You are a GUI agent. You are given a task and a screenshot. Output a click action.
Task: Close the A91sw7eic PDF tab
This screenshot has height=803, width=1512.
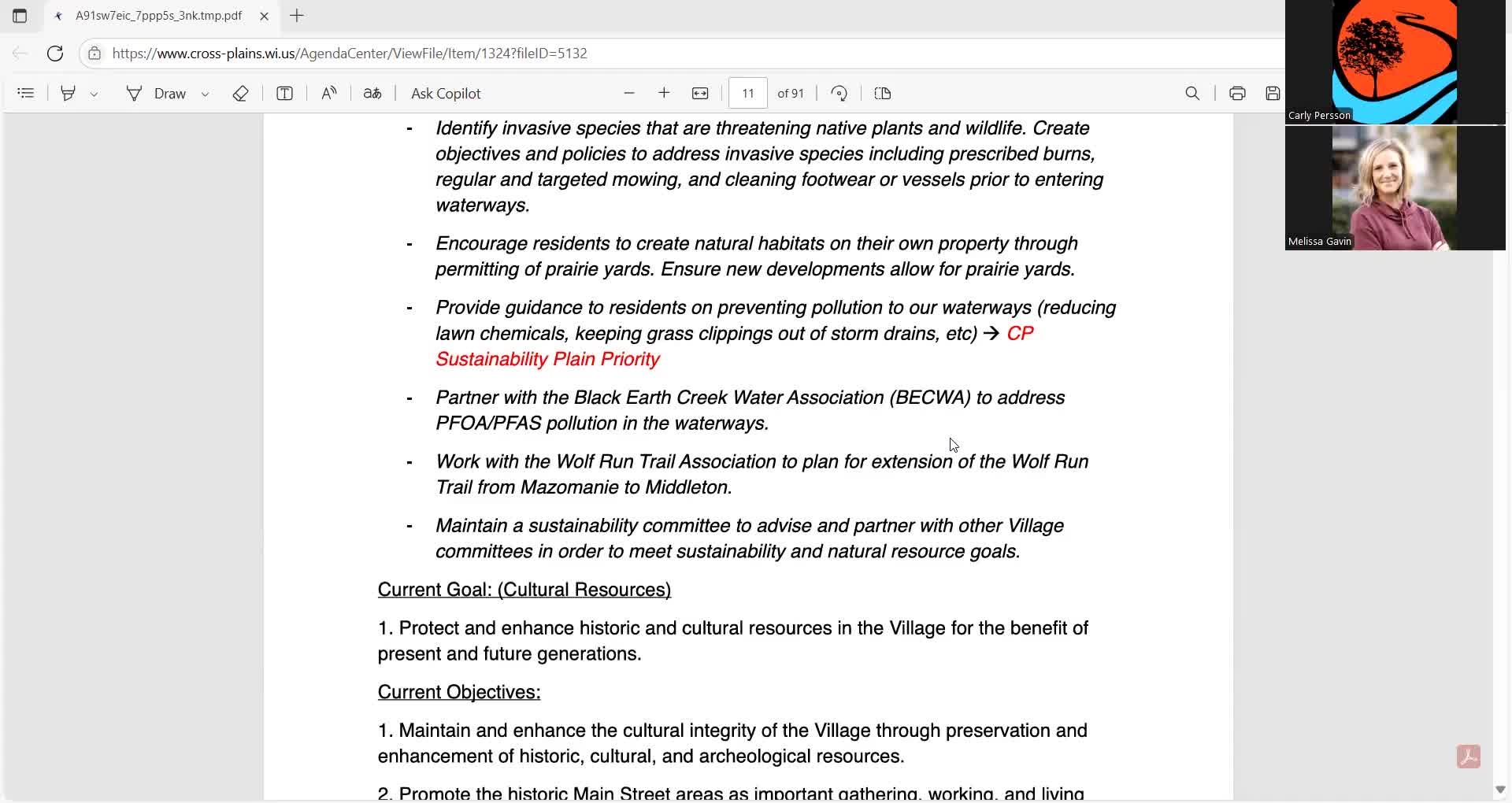point(265,16)
